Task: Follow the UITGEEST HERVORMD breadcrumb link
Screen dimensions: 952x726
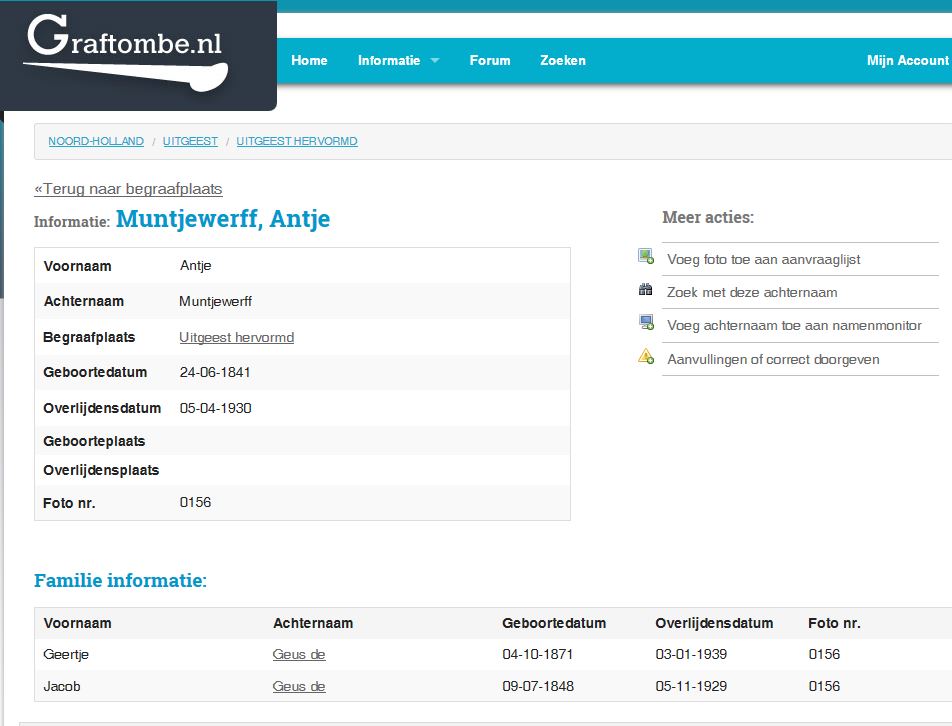Action: pyautogui.click(x=297, y=141)
